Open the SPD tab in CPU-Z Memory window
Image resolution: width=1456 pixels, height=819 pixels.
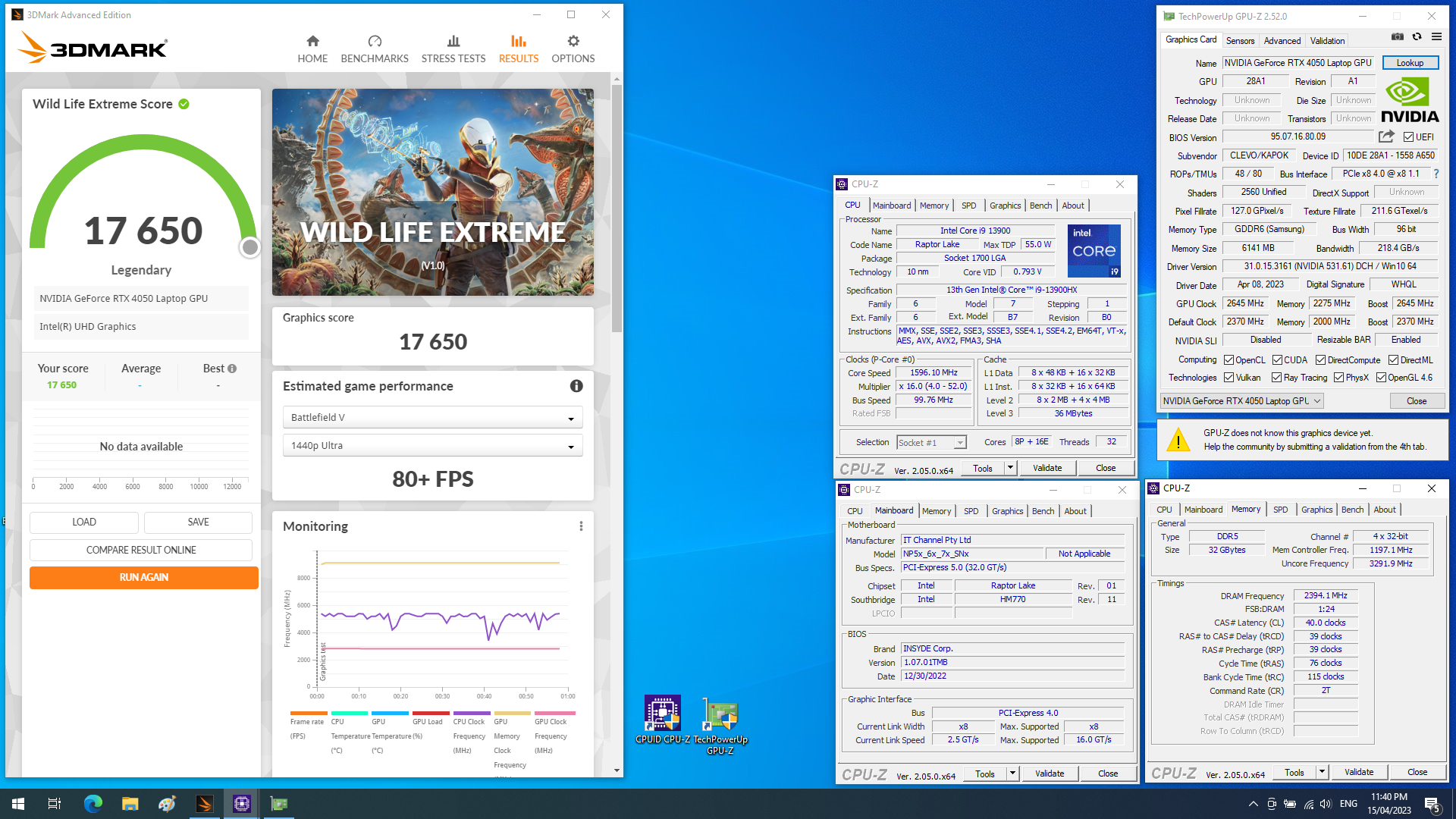[x=1280, y=510]
